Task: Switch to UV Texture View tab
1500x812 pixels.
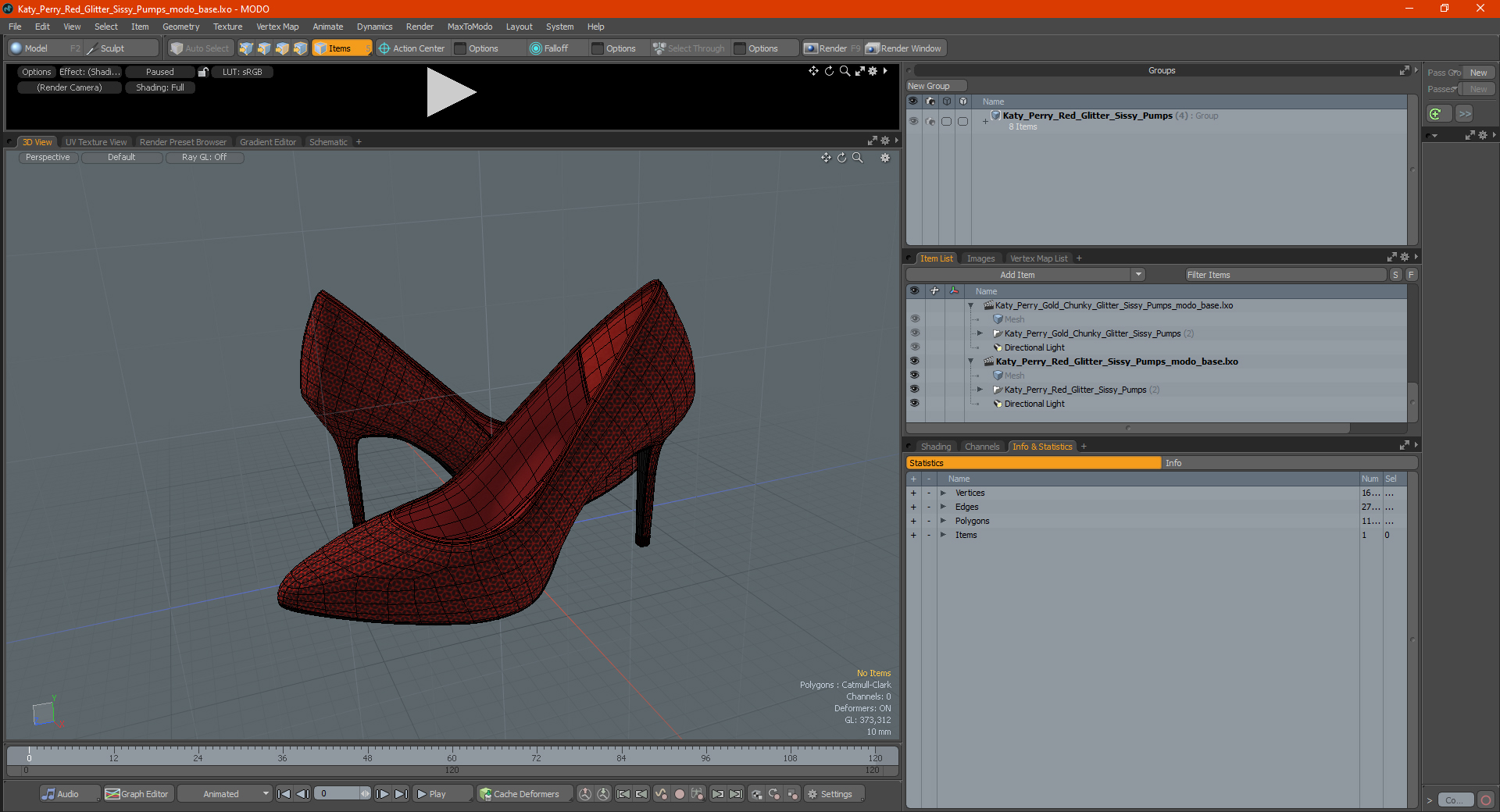Action: click(x=96, y=142)
